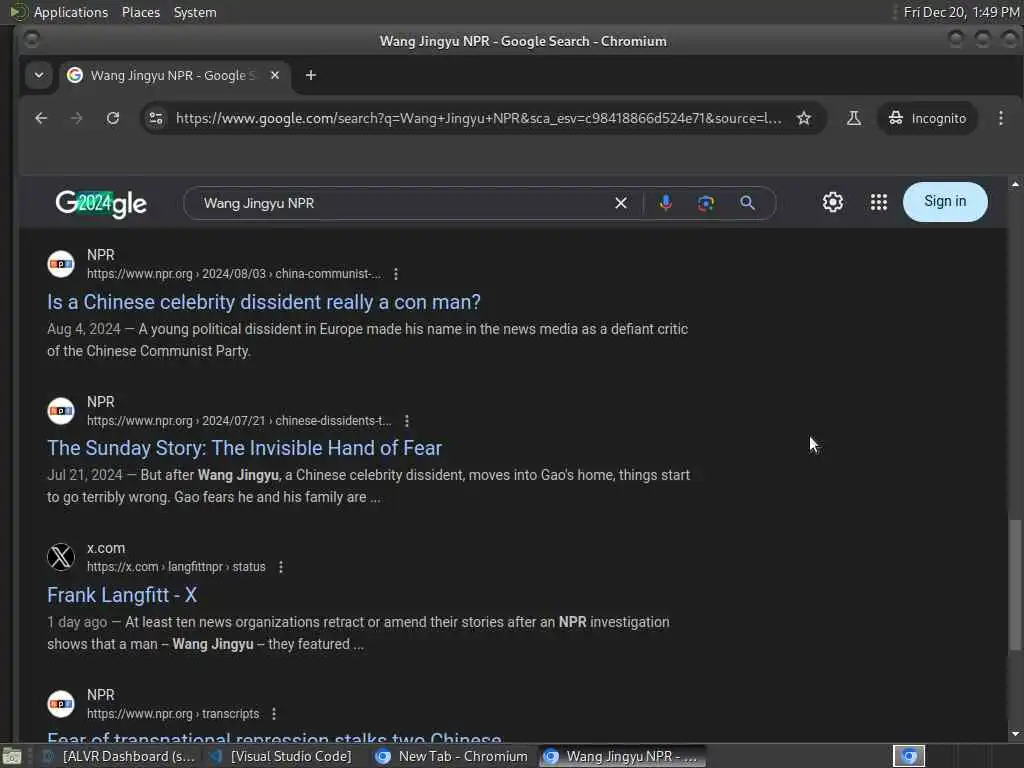Switch to Visual Studio Code in taskbar
The image size is (1024, 768).
281,756
